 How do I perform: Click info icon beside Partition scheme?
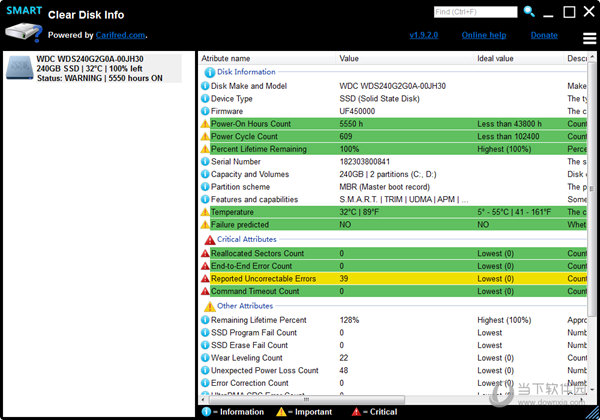tap(205, 187)
